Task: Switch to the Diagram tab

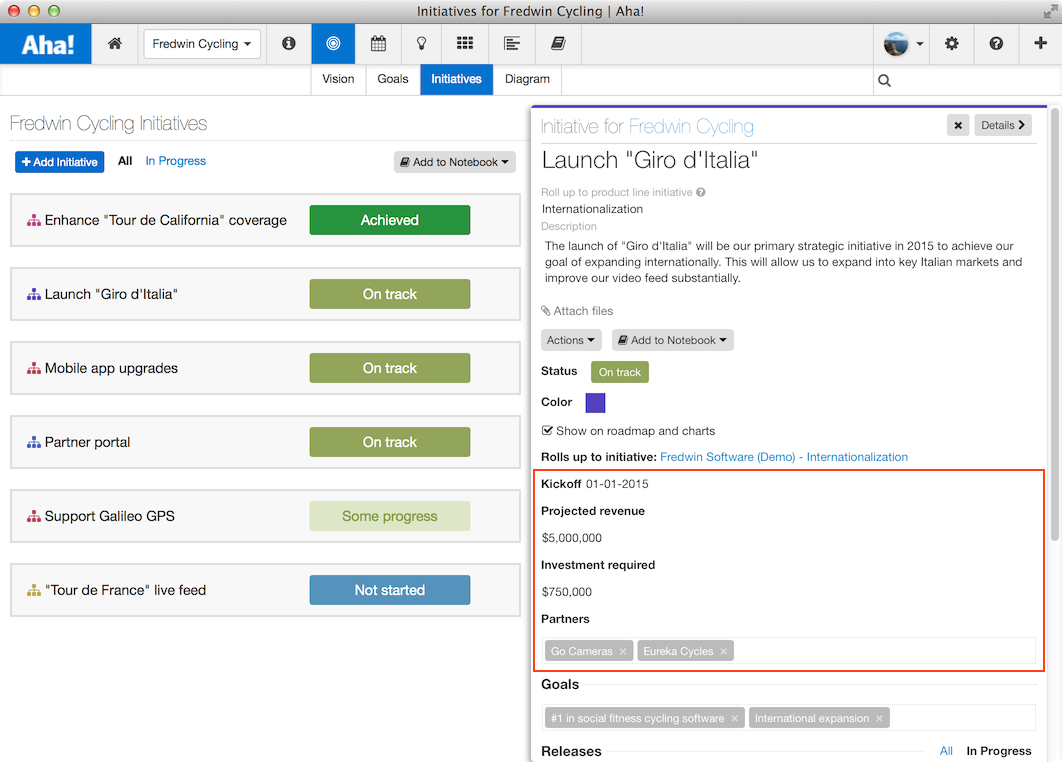Action: 527,79
